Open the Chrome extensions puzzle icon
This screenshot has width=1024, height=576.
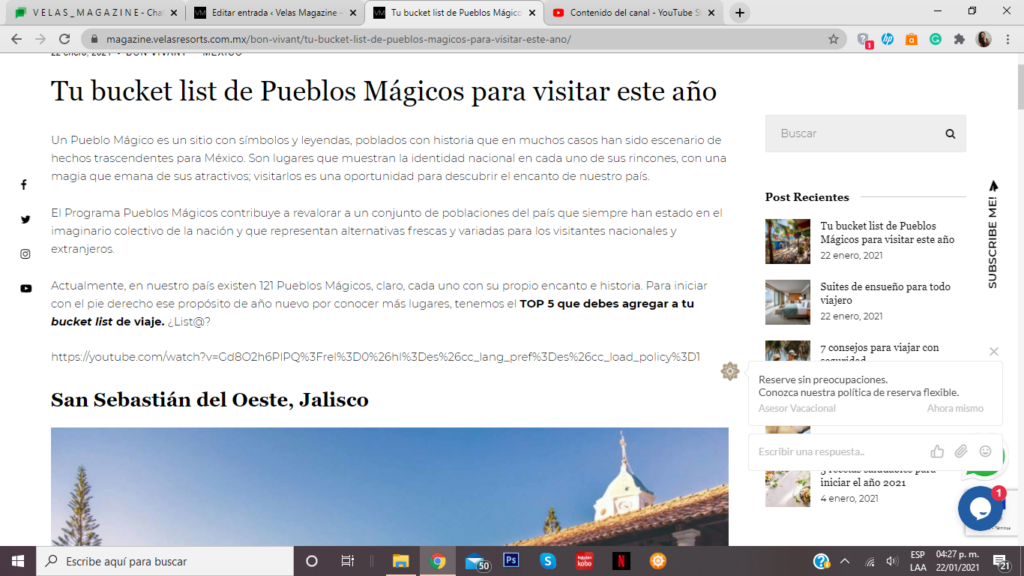click(959, 39)
